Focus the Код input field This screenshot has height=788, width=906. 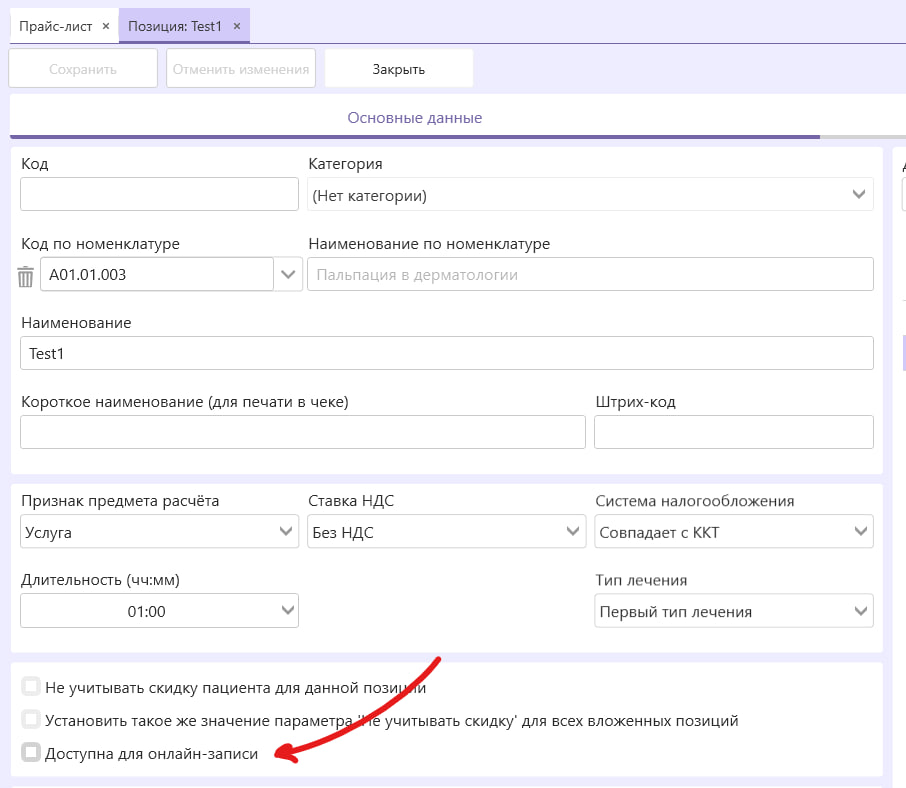click(x=159, y=194)
